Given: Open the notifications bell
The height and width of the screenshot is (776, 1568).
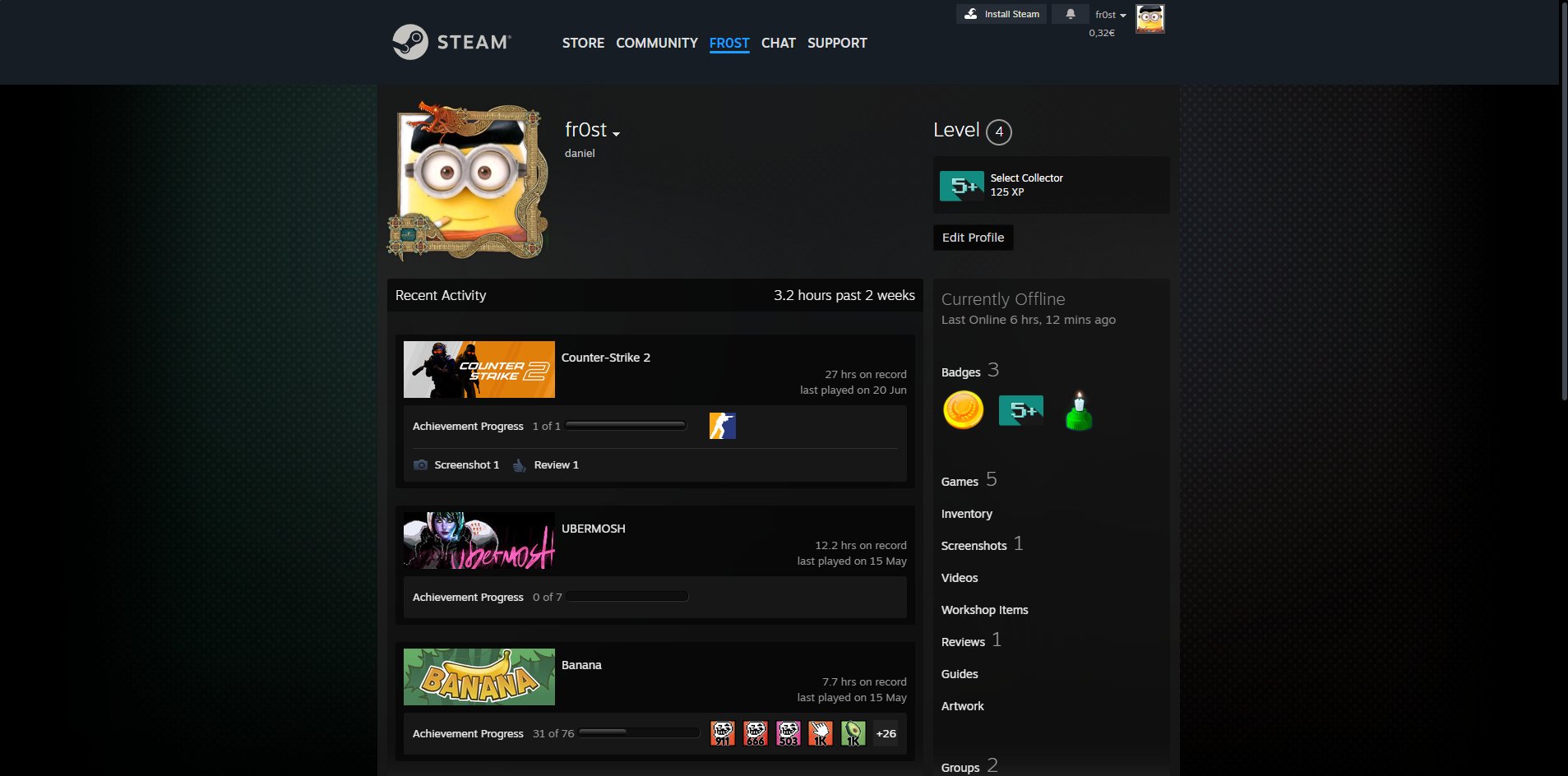Looking at the screenshot, I should click(x=1071, y=14).
